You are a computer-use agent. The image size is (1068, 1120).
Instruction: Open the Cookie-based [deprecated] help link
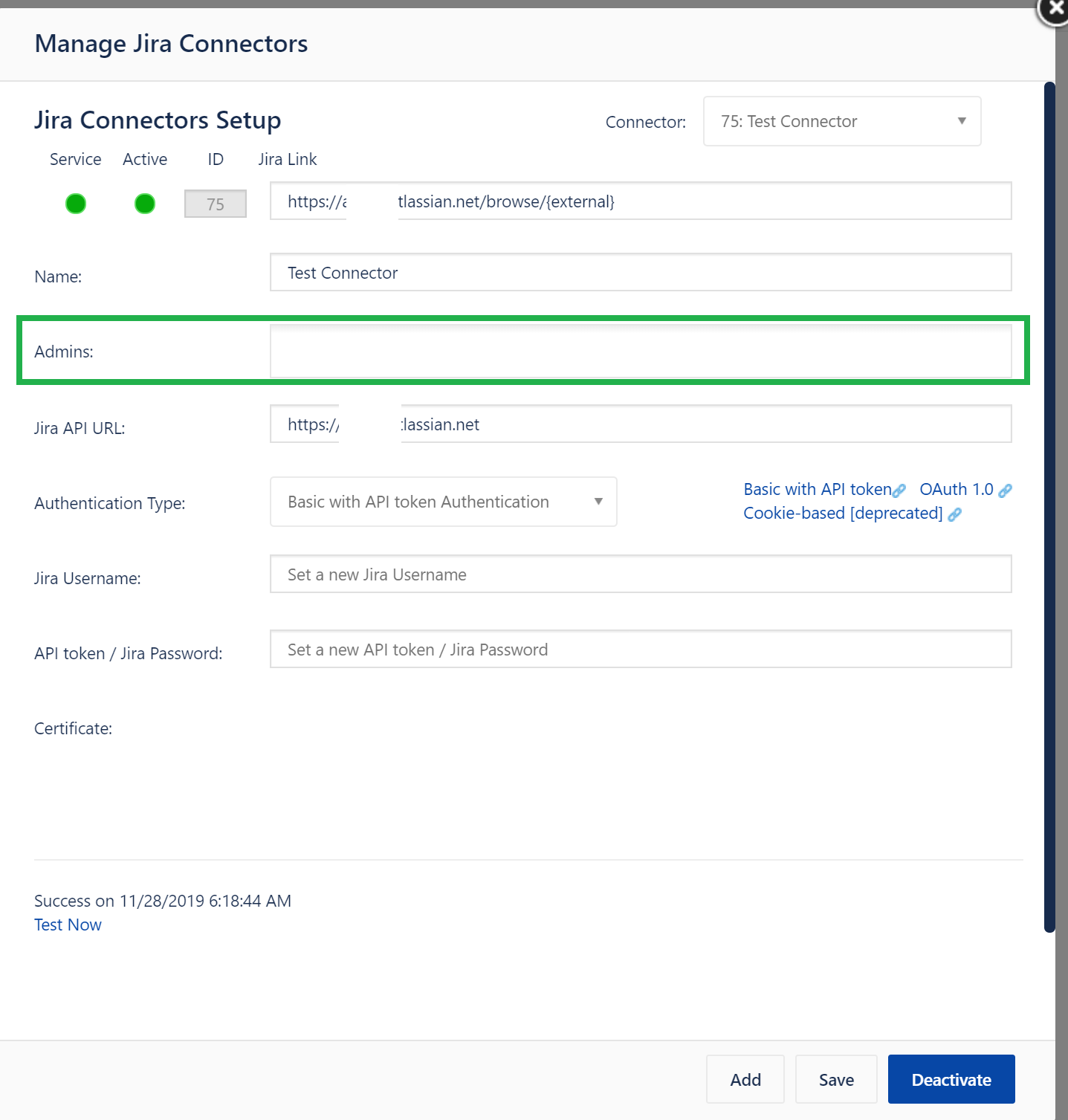coord(843,513)
